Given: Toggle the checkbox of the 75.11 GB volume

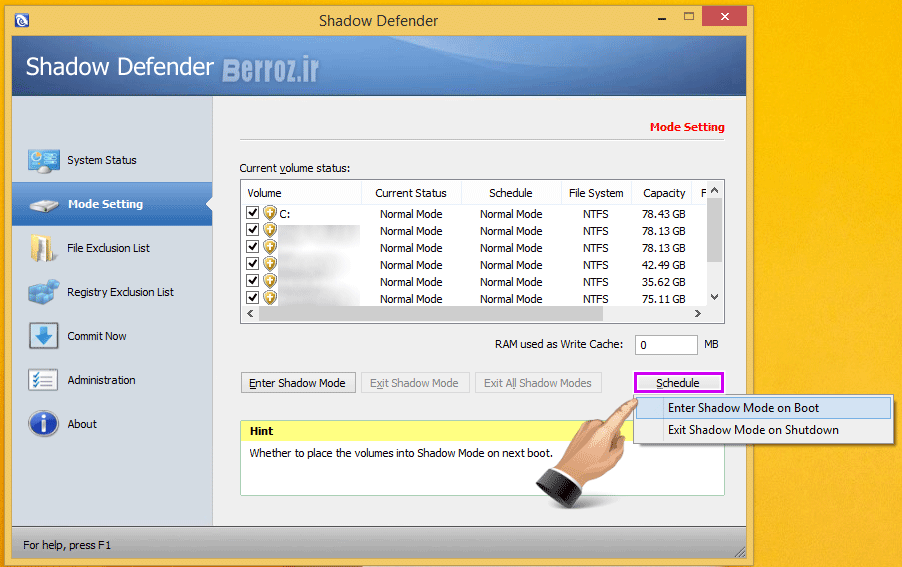Looking at the screenshot, I should pyautogui.click(x=252, y=297).
